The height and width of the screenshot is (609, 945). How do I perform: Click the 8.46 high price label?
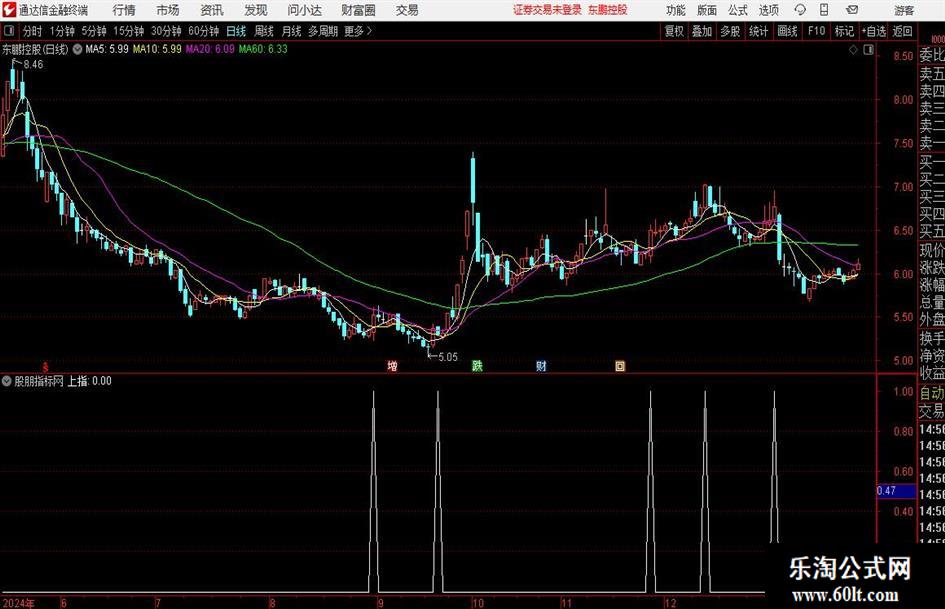click(x=33, y=64)
